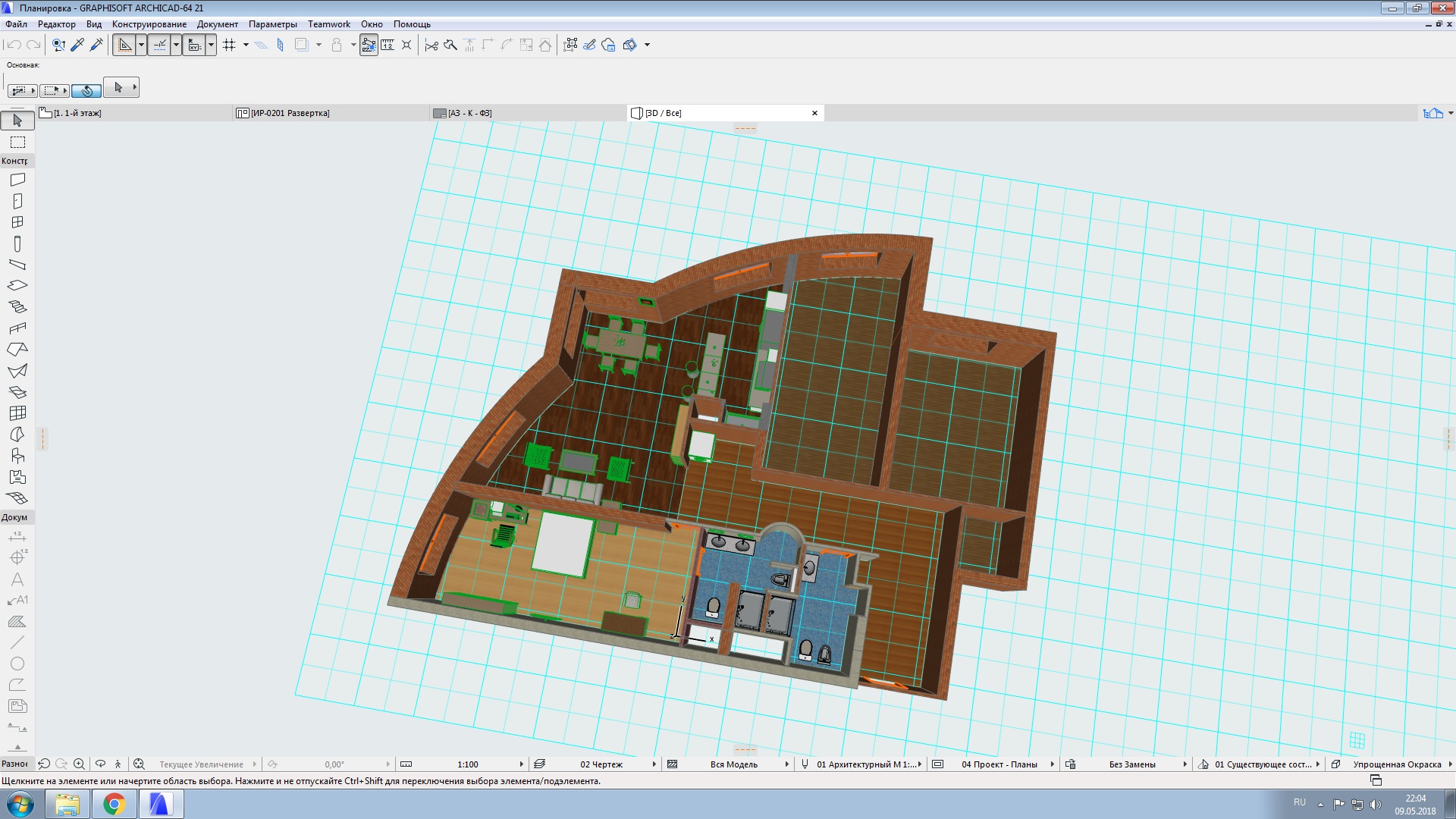Screen dimensions: 1456x819
Task: Switch to ИР-0201 Развертка view tab
Action: click(x=289, y=112)
